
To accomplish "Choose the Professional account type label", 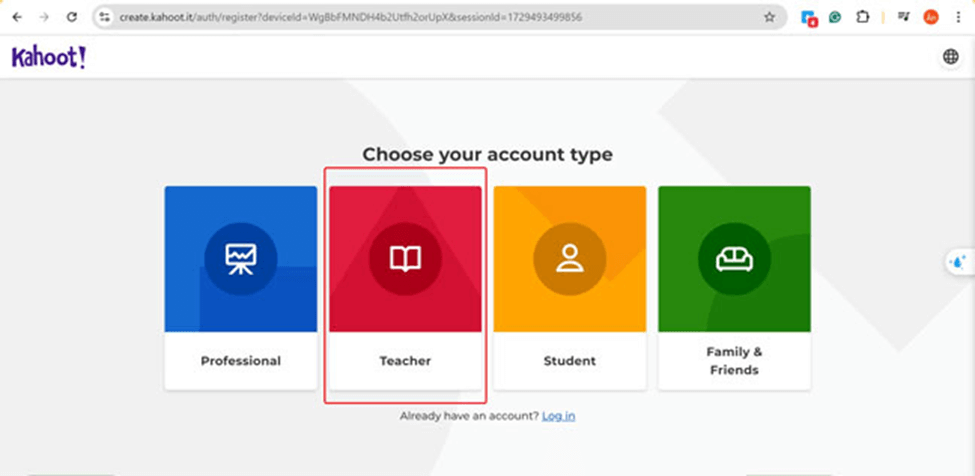I will tap(241, 361).
